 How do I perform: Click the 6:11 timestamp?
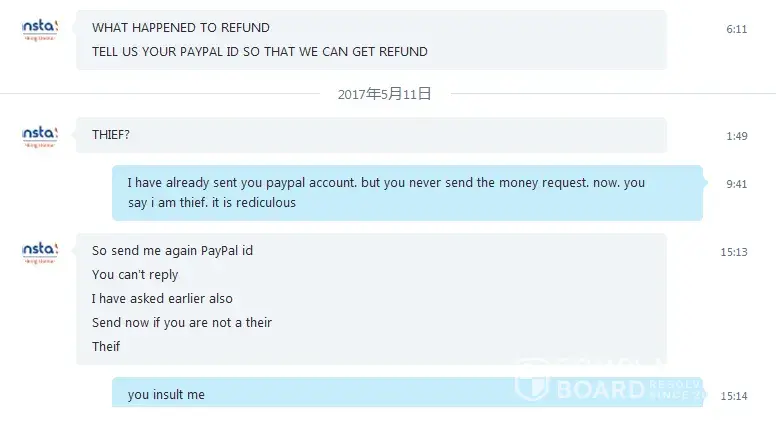[x=736, y=29]
